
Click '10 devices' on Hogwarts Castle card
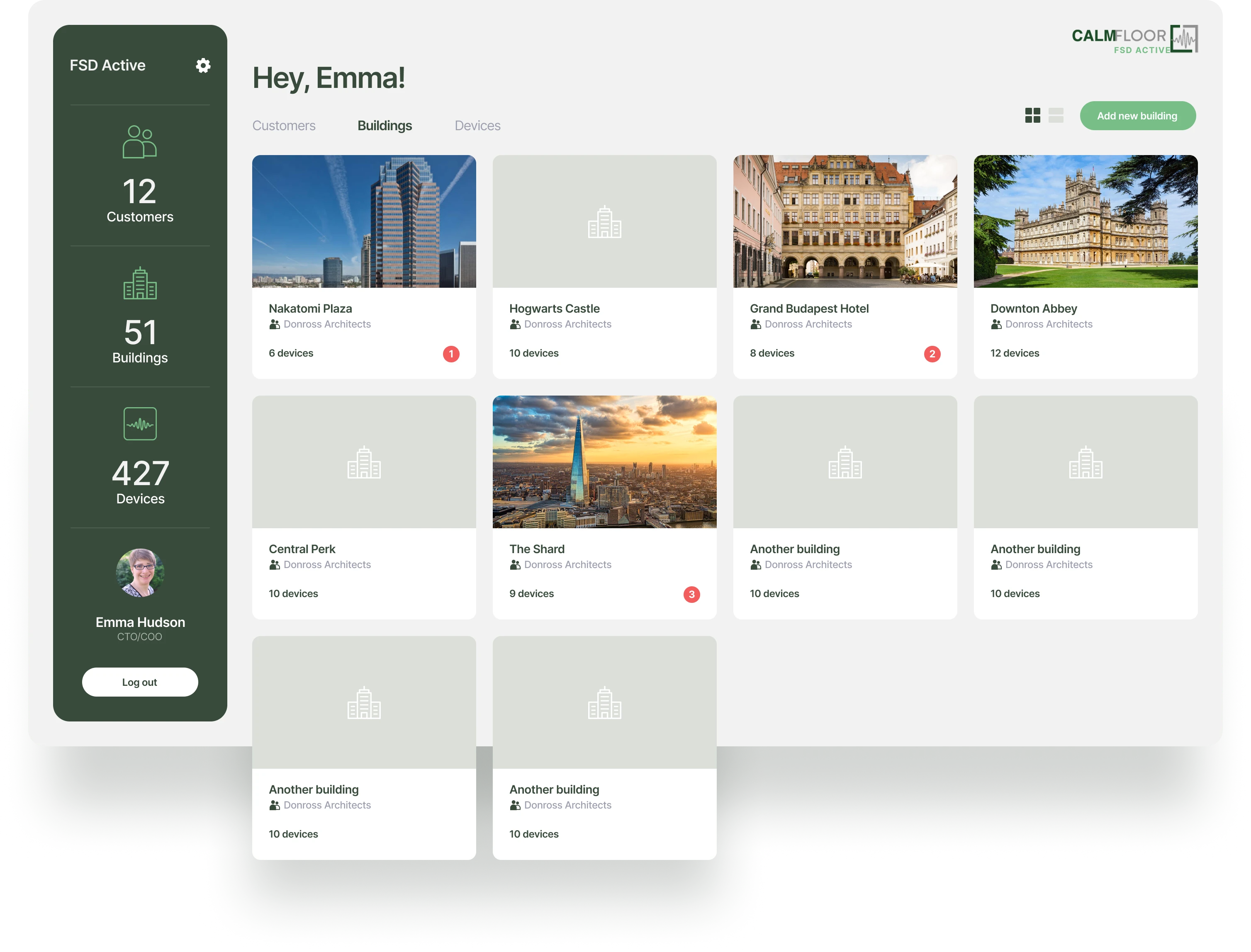click(x=533, y=353)
